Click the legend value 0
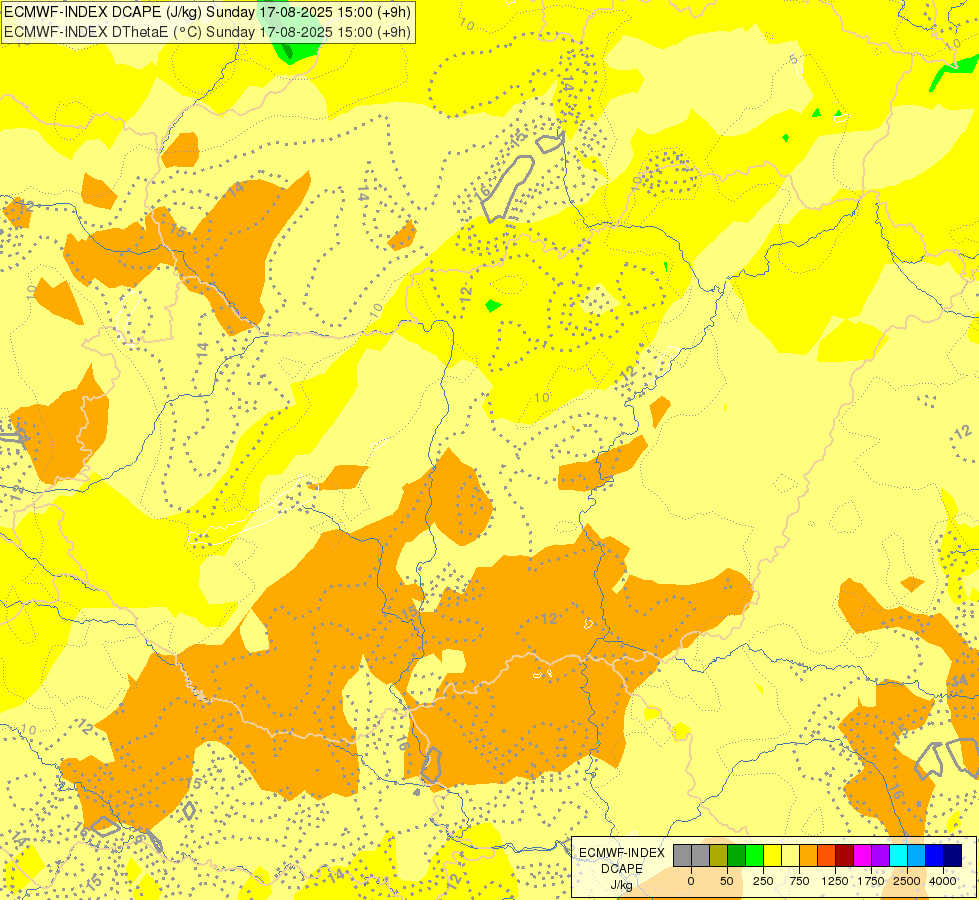Screen dimensions: 979x900 [x=691, y=881]
